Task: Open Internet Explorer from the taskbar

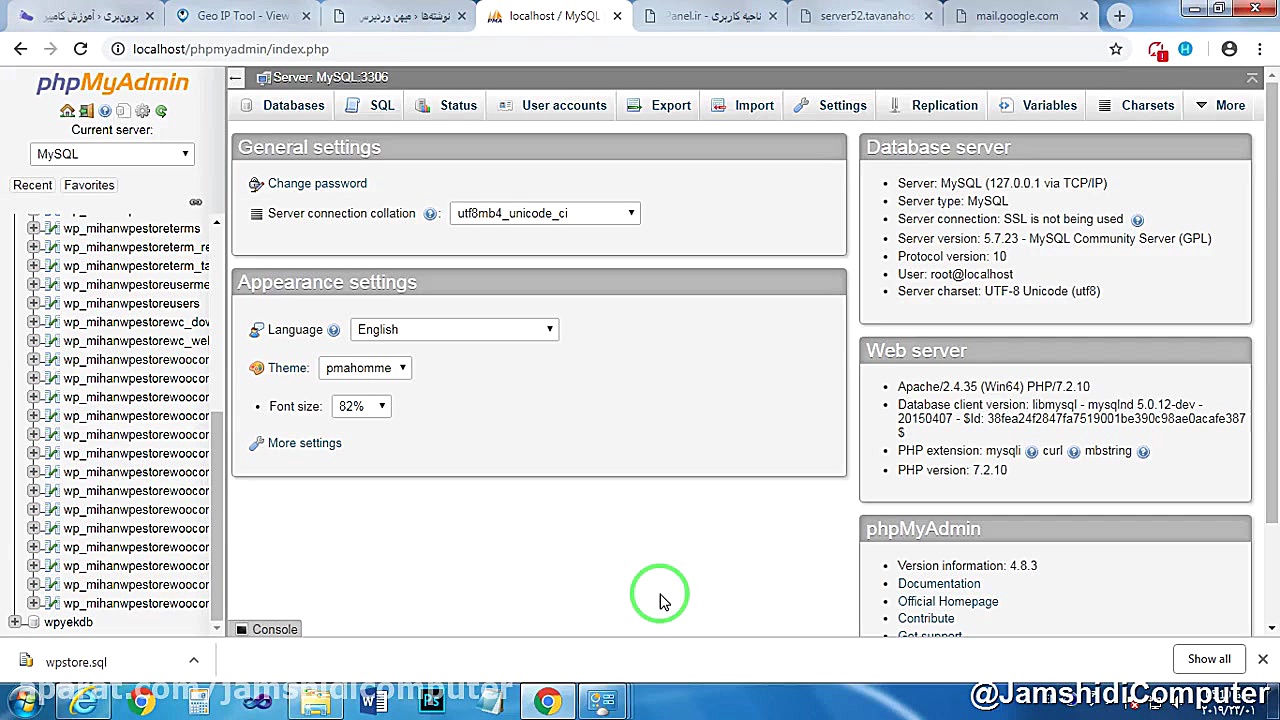Action: pos(84,702)
